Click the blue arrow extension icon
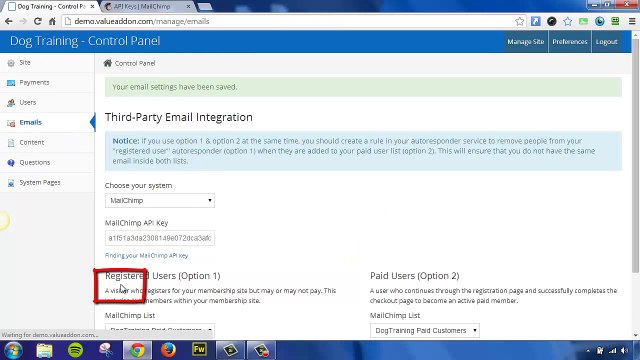The height and width of the screenshot is (360, 640). (536, 21)
